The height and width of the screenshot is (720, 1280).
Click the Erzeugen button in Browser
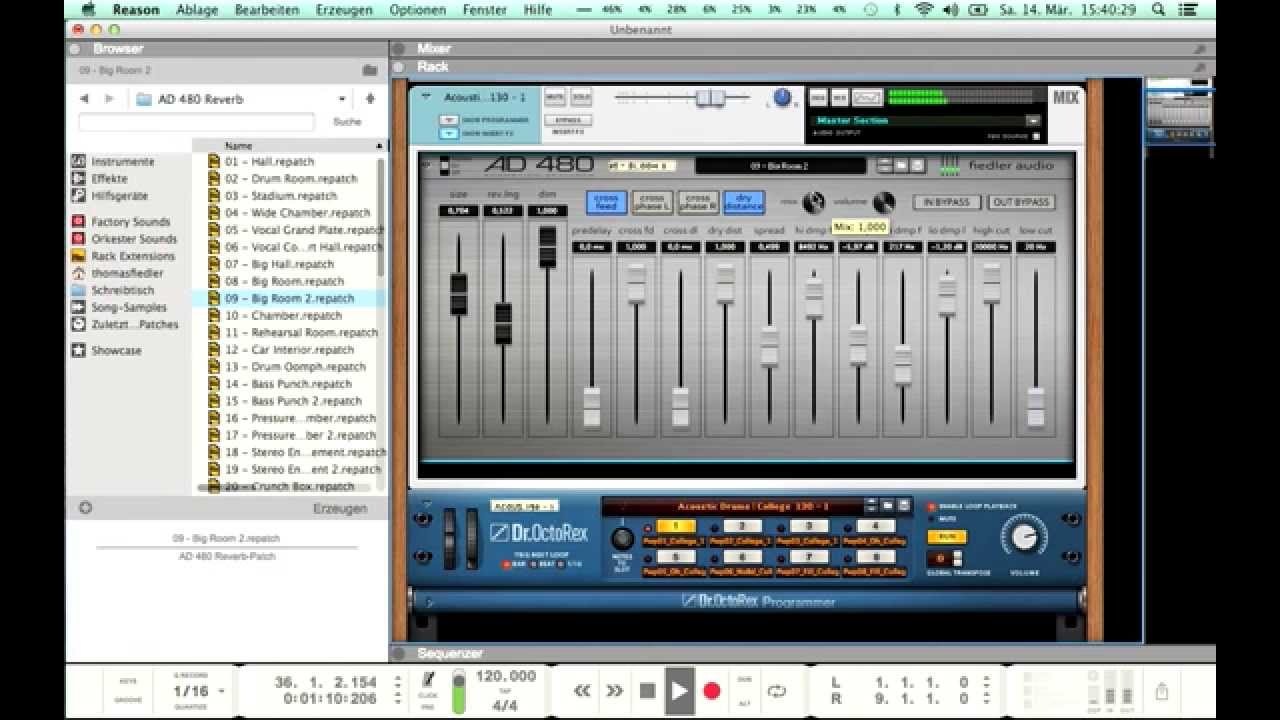(x=340, y=508)
